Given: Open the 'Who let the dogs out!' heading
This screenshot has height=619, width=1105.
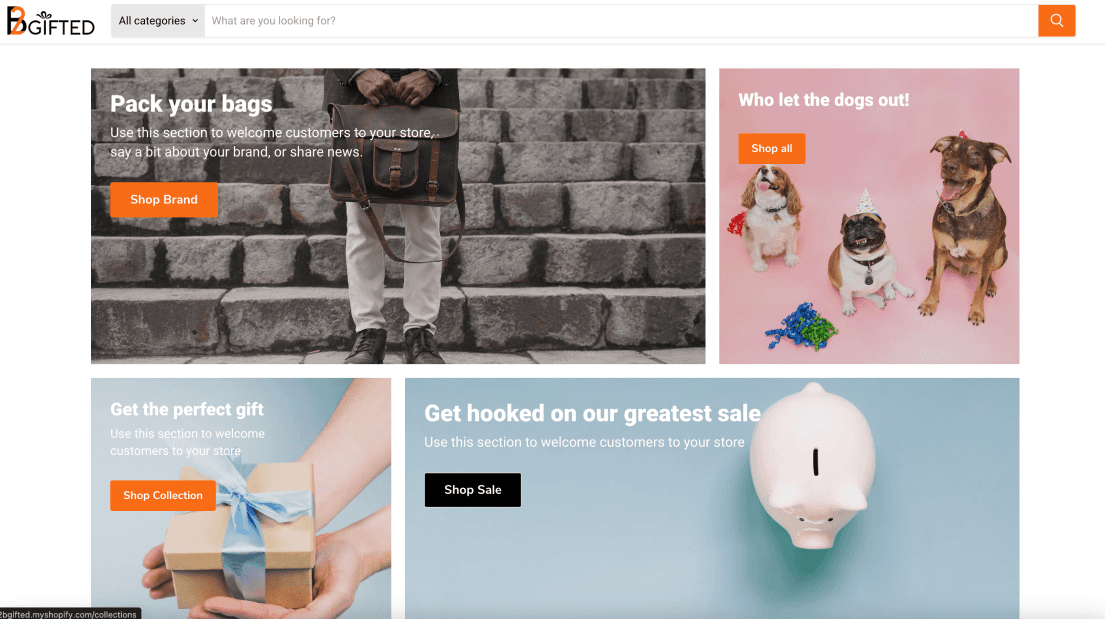Looking at the screenshot, I should point(824,100).
